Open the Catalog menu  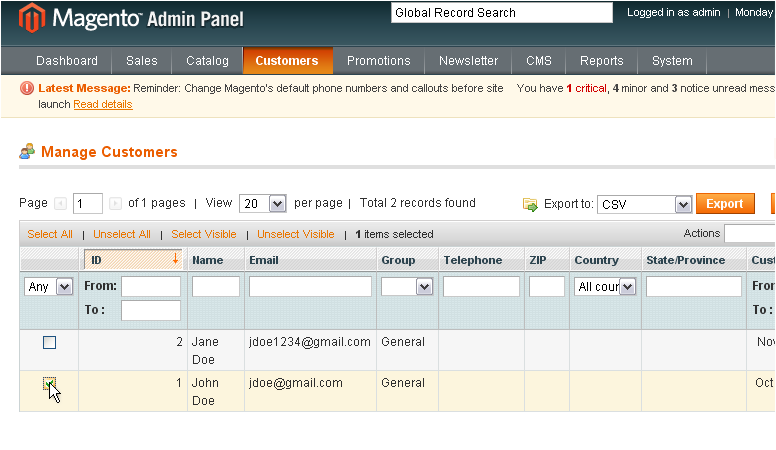[207, 61]
